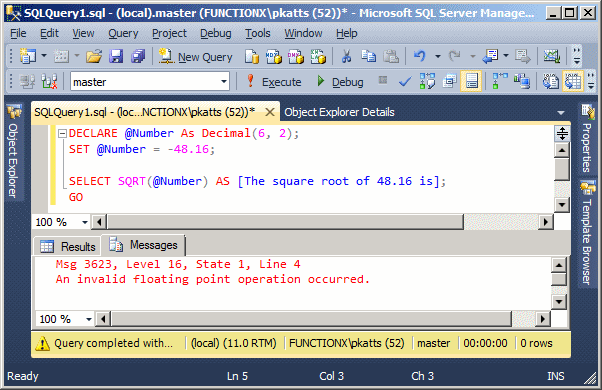Open the Edit menu
Viewport: 602px width, 390px height.
coord(49,34)
